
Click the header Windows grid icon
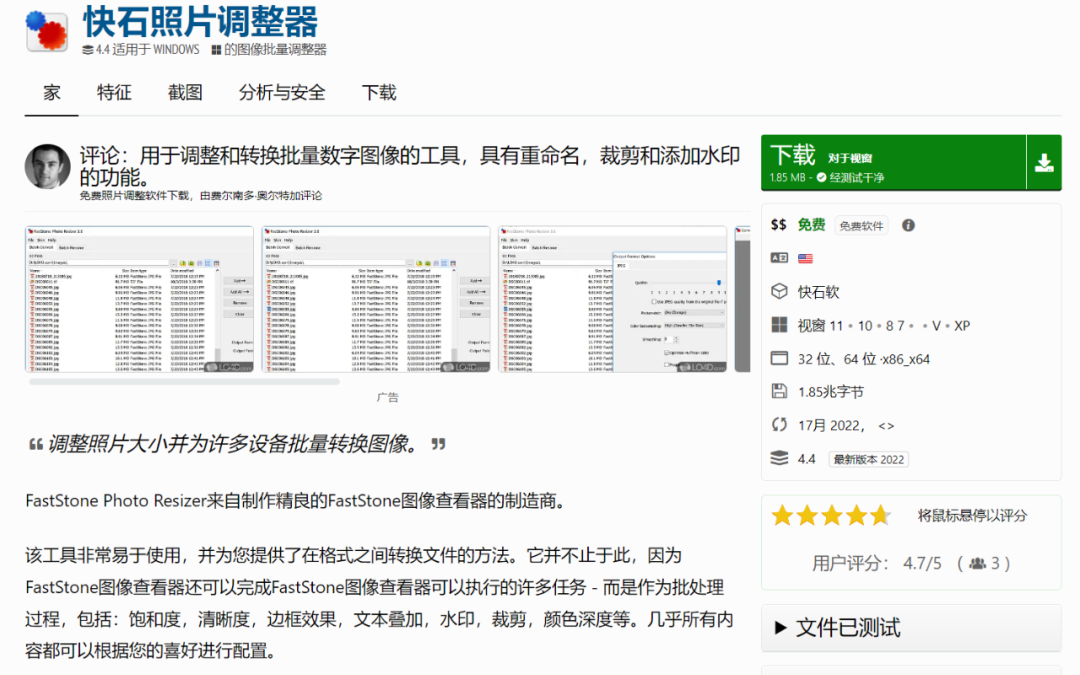pyautogui.click(x=216, y=50)
